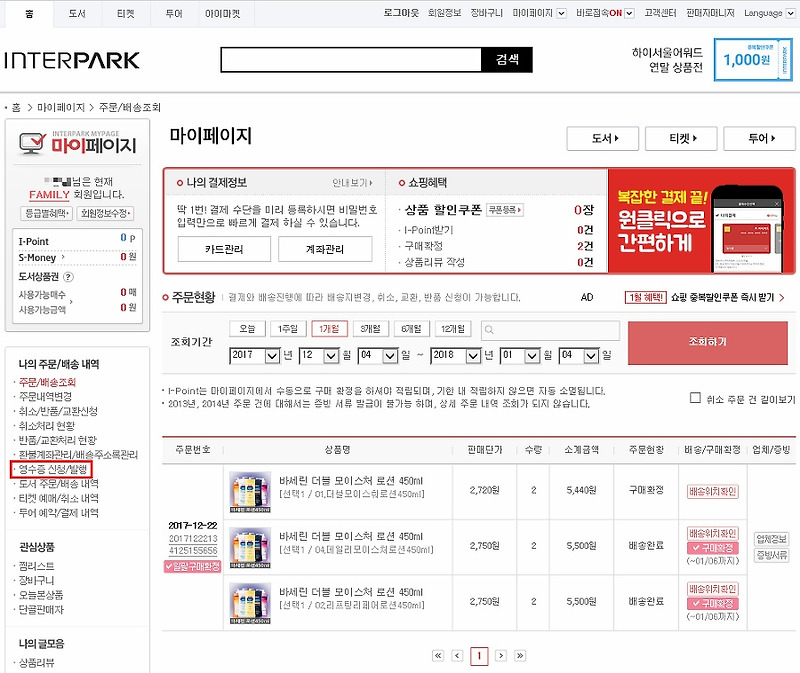Viewport: 800px width, 673px height.
Task: Open 로그아웃 link in top bar
Action: click(401, 13)
